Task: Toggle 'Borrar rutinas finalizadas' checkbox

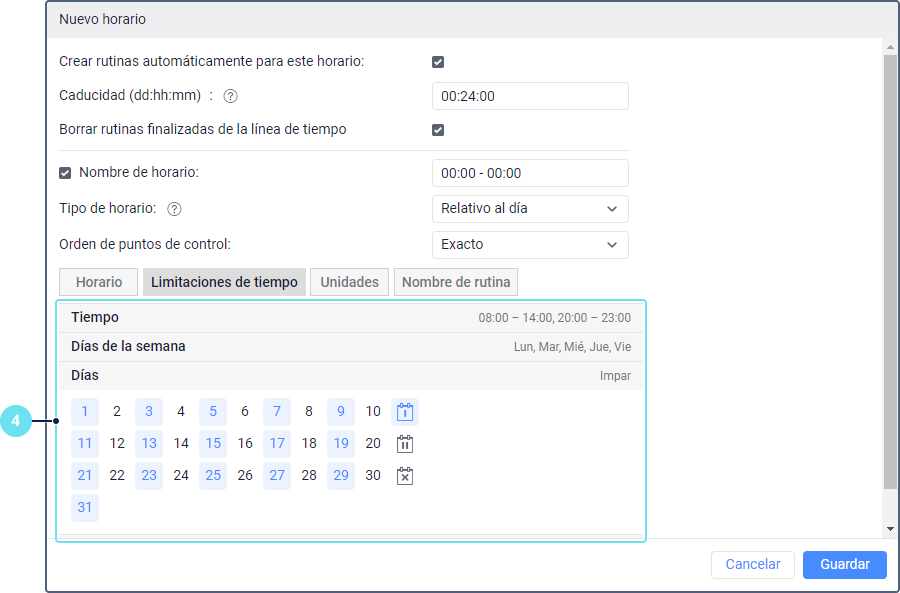Action: [438, 130]
